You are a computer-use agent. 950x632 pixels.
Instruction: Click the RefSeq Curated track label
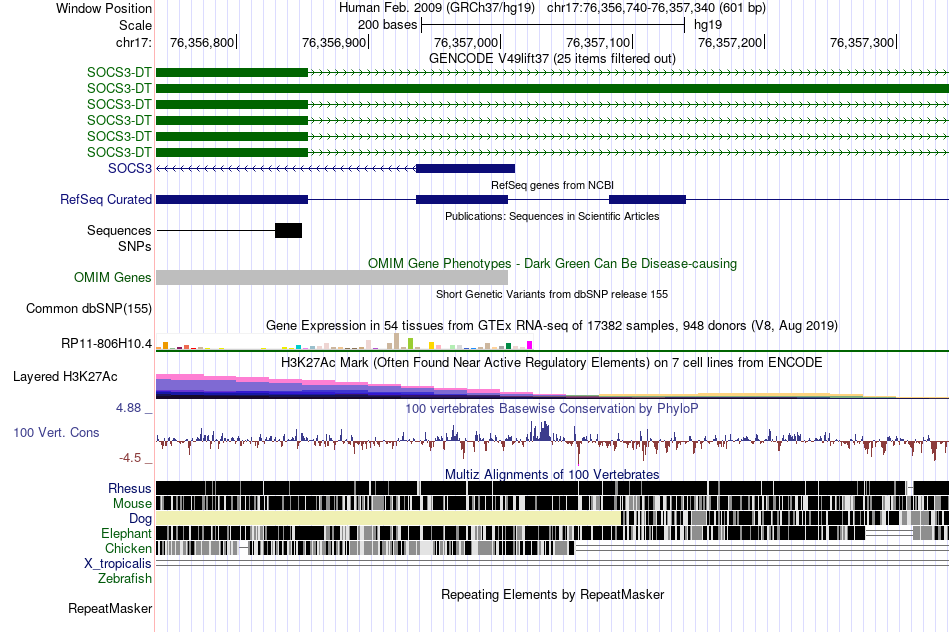(x=106, y=199)
